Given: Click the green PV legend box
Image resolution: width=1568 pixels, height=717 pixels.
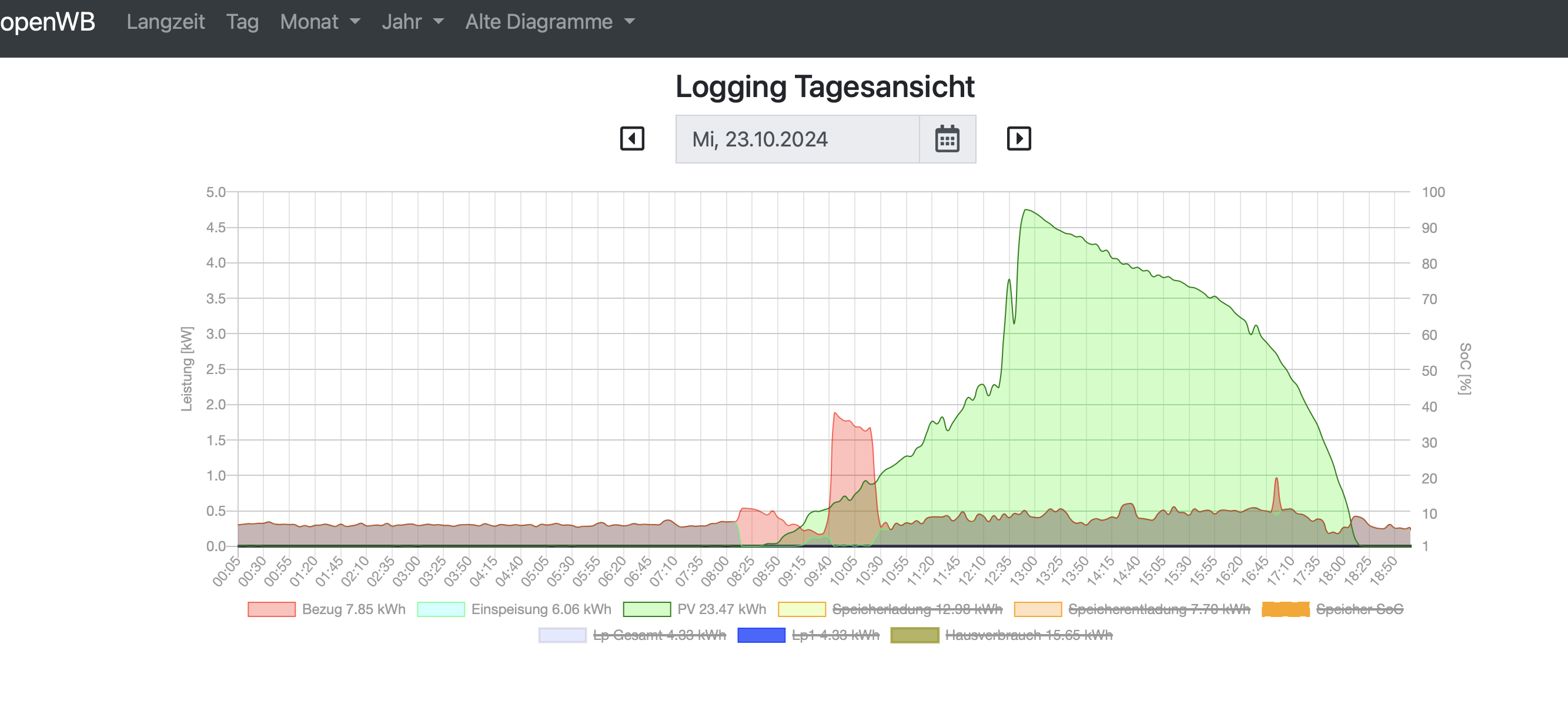Looking at the screenshot, I should [647, 609].
